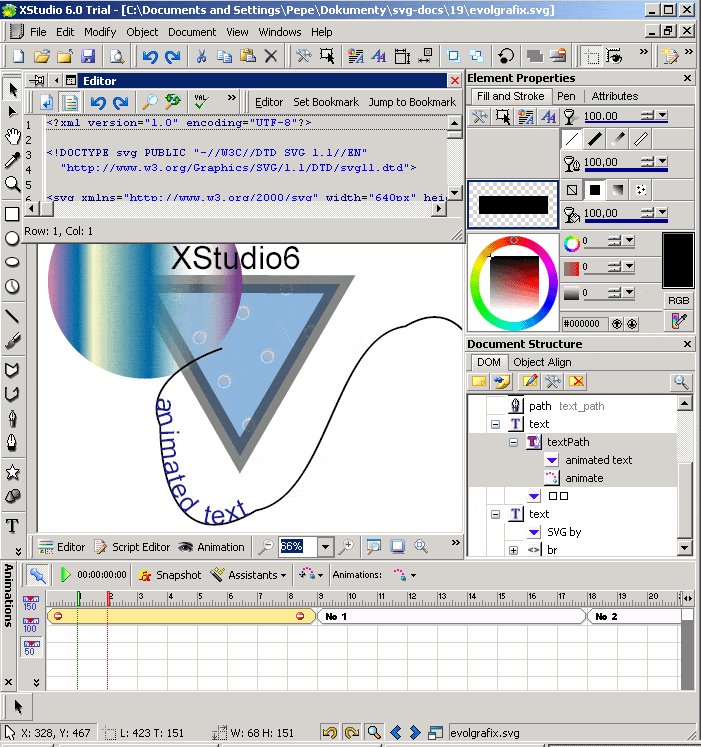Select the solid thick stroke style button
The image size is (701, 747).
pos(594,139)
